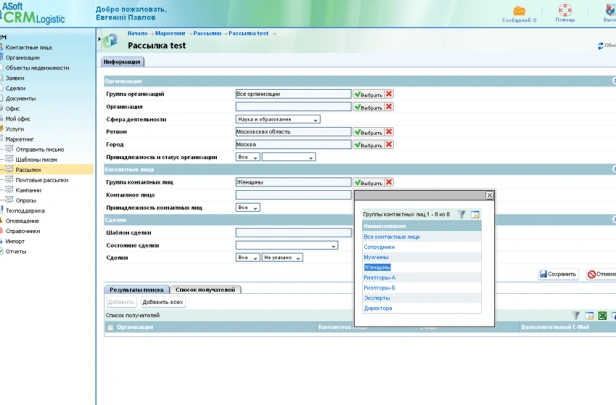Clear the organization group with red X
This screenshot has width=616, height=405.
point(389,93)
